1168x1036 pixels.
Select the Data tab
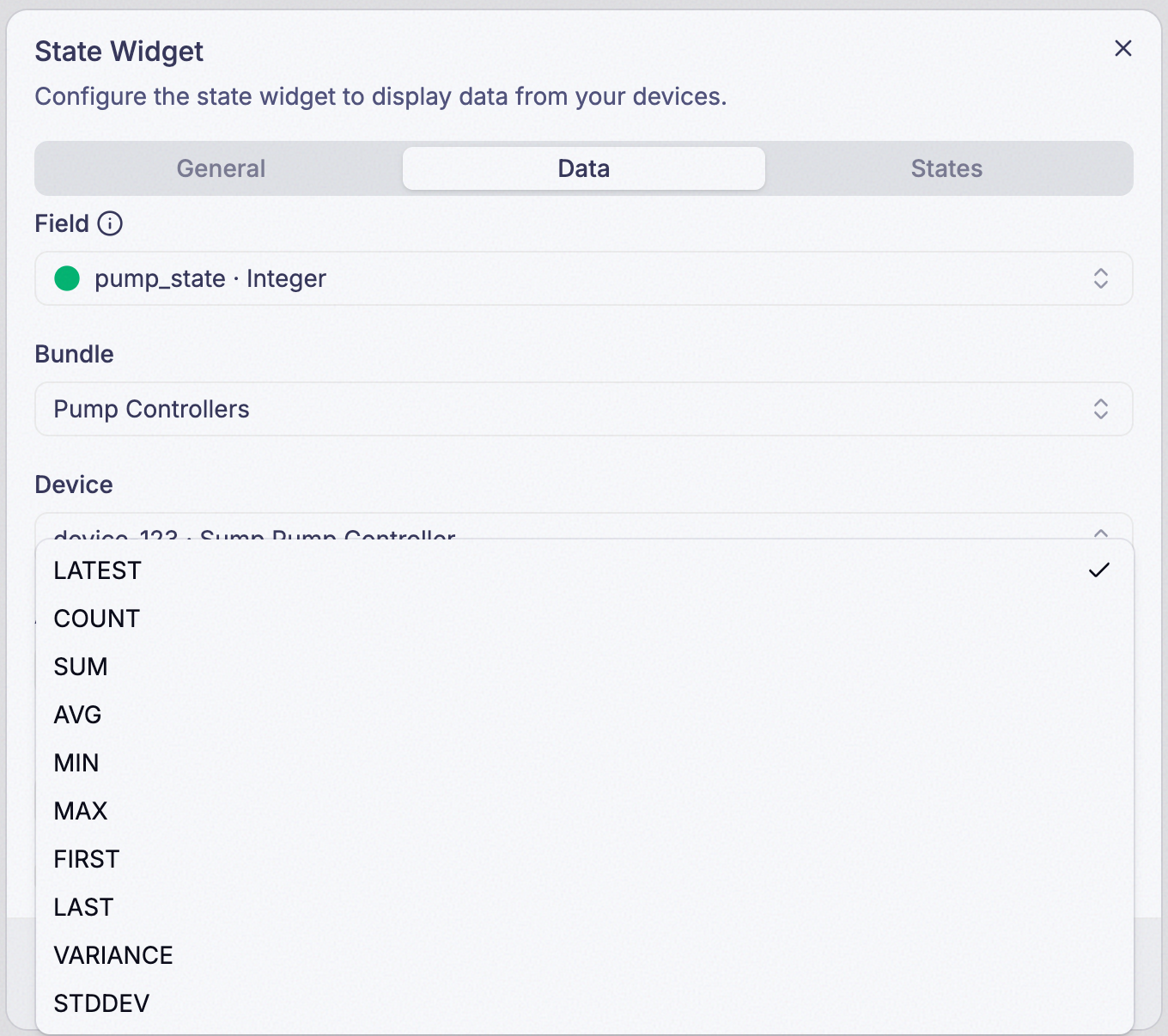coord(584,168)
